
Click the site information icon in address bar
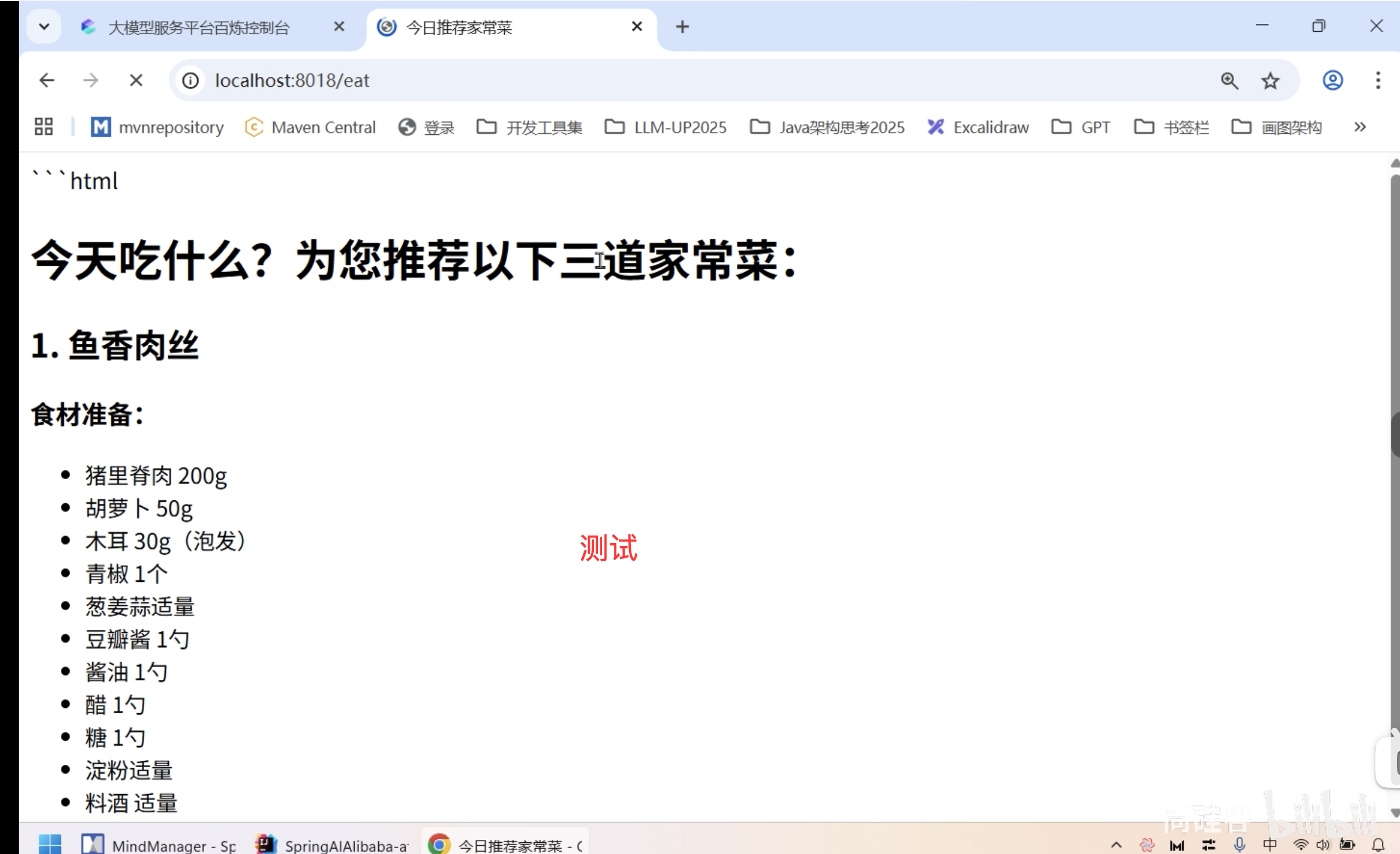189,80
